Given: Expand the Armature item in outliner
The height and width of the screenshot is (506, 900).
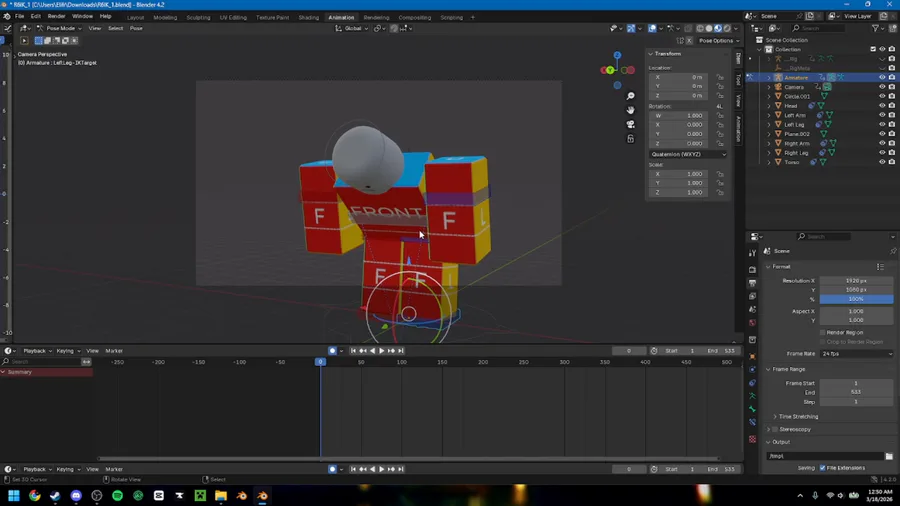Looking at the screenshot, I should 769,77.
